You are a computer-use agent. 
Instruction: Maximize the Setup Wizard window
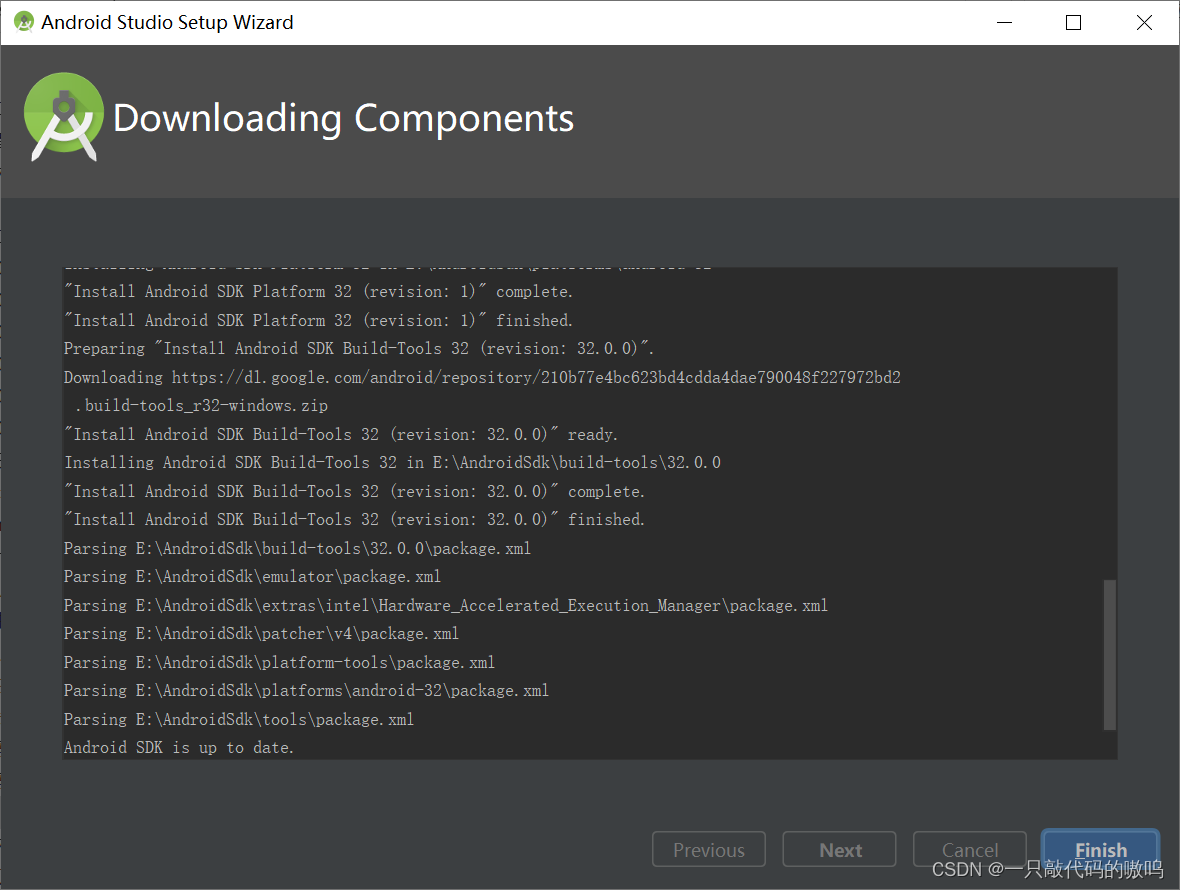pyautogui.click(x=1073, y=23)
